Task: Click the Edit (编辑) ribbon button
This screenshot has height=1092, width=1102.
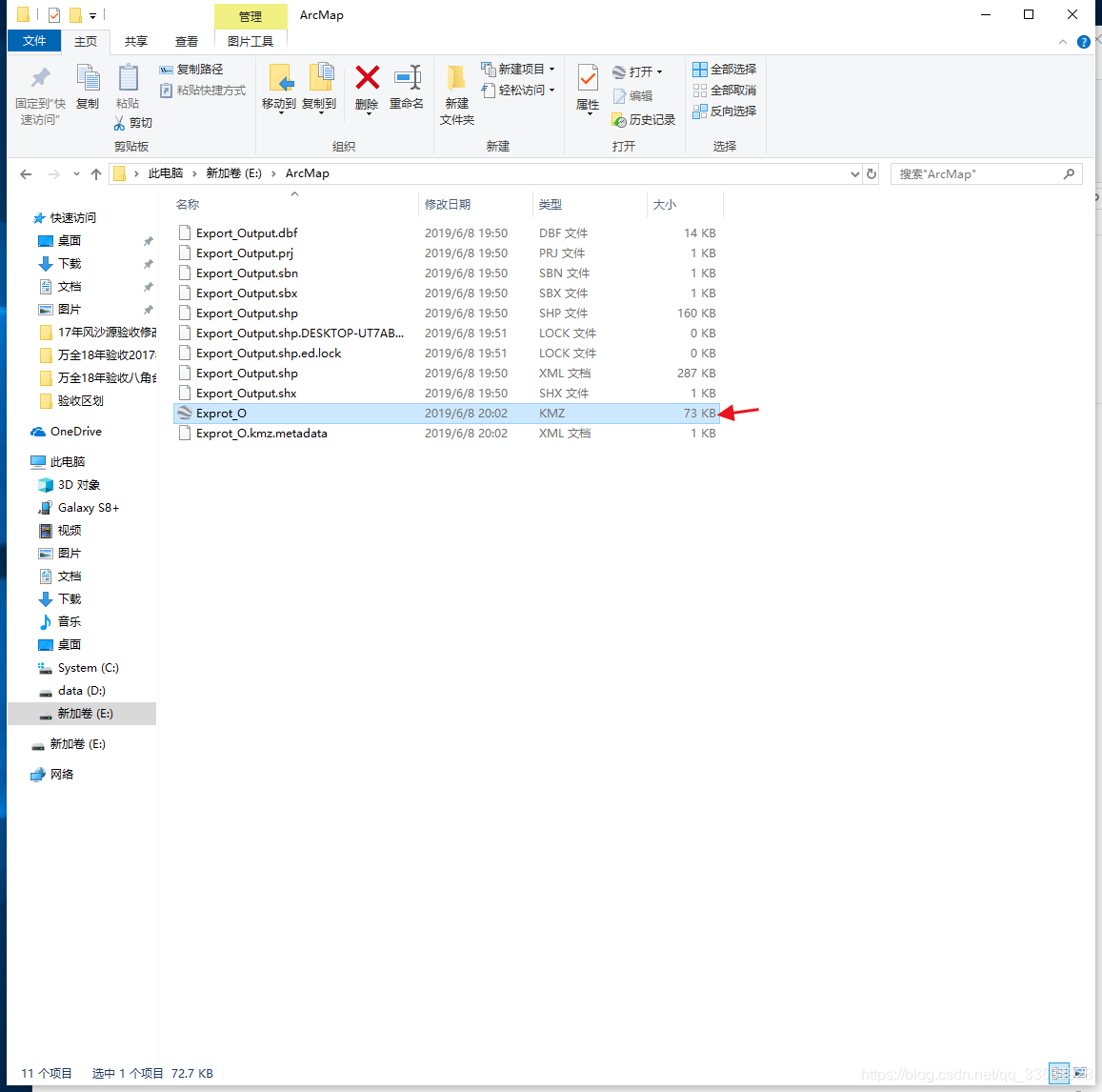Action: pyautogui.click(x=632, y=96)
